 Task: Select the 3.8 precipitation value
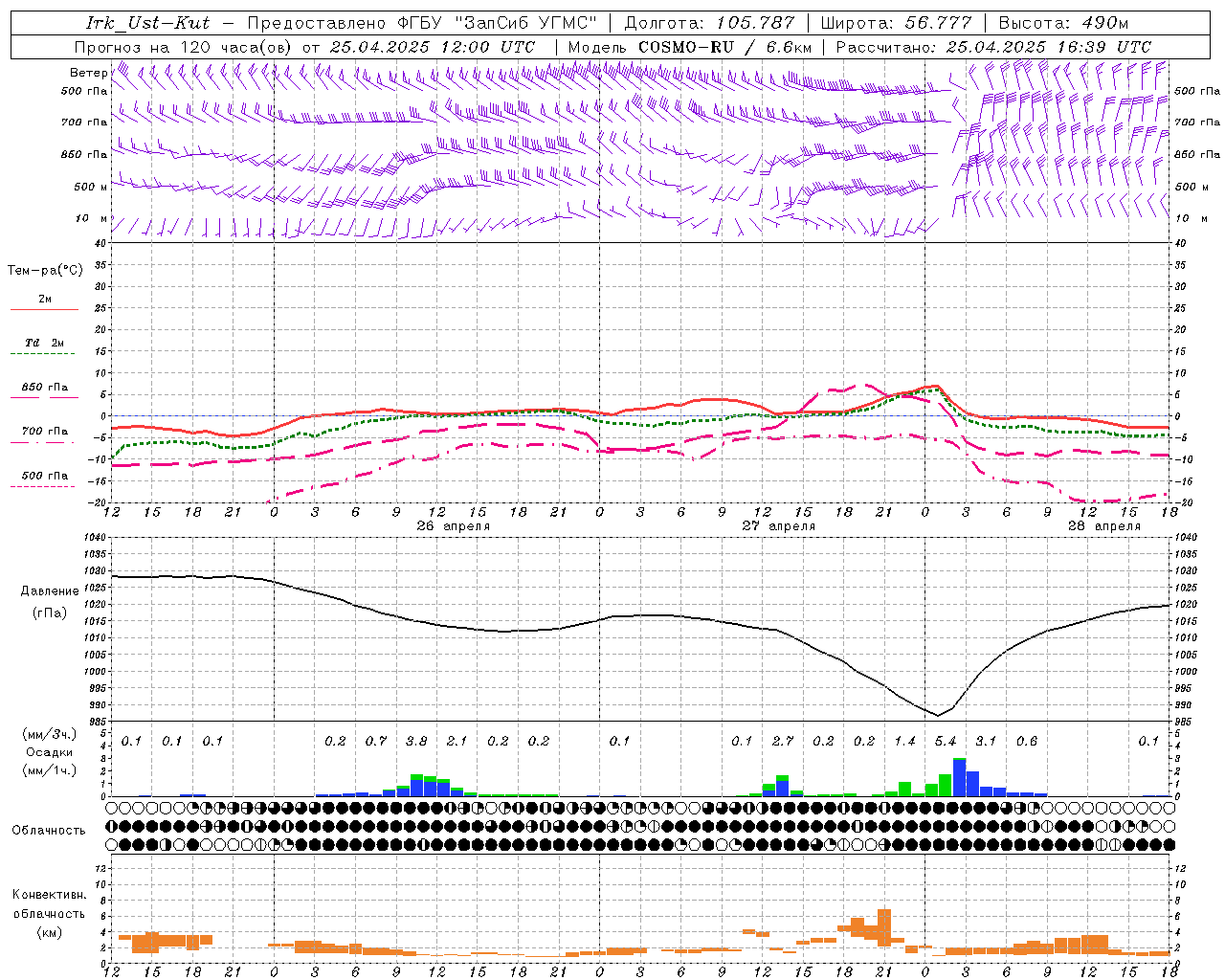tap(416, 741)
